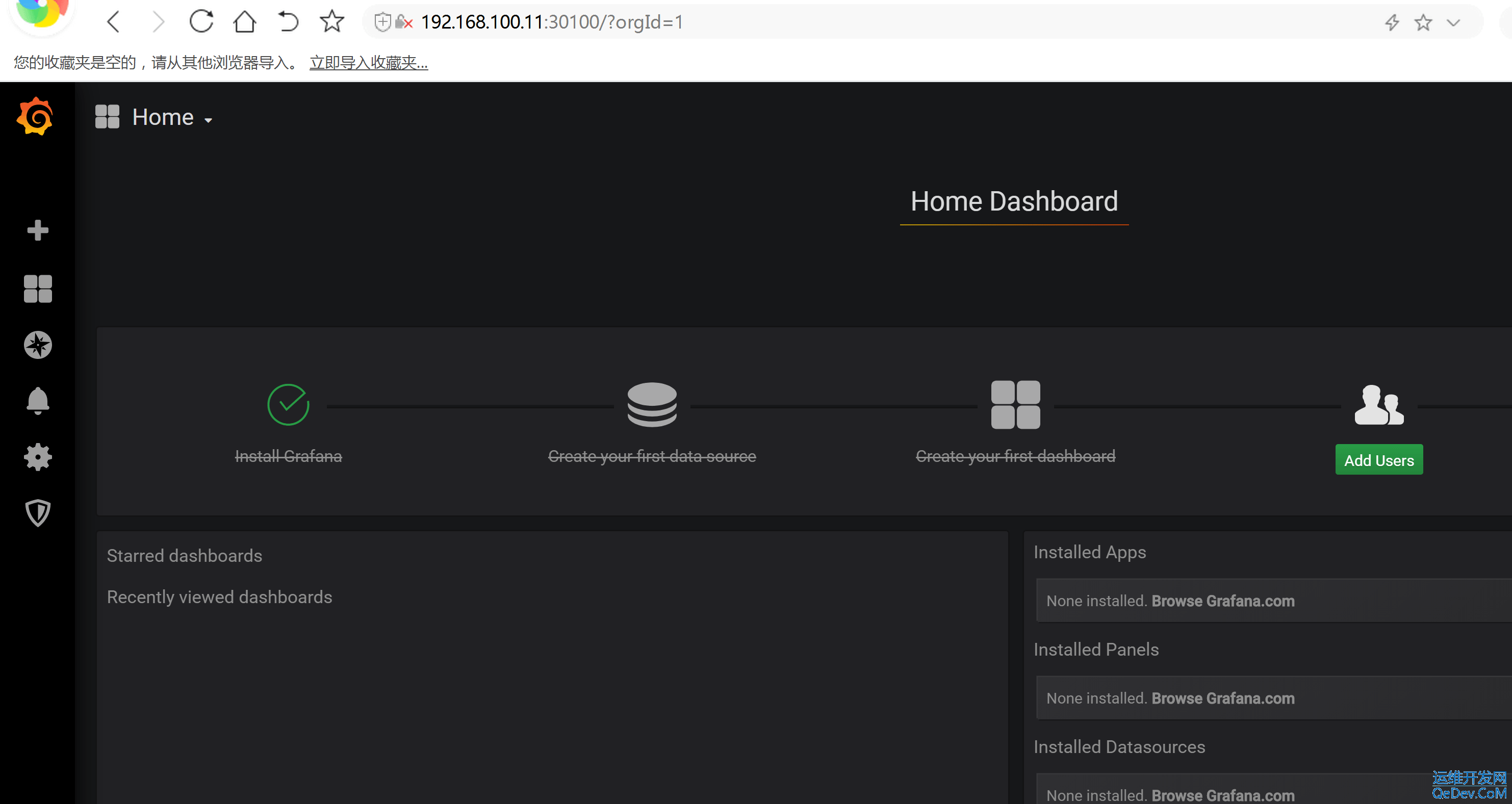Click the green checkmark Install Grafana icon
The height and width of the screenshot is (804, 1512).
[x=288, y=404]
